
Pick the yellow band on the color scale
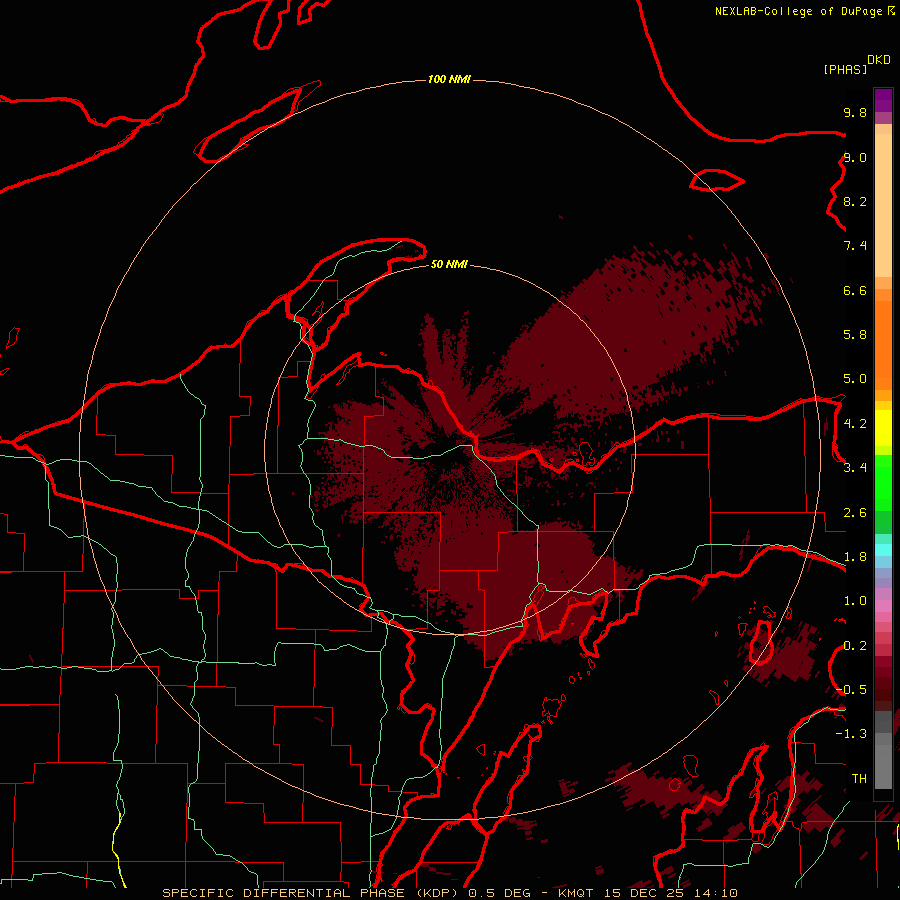coord(883,428)
